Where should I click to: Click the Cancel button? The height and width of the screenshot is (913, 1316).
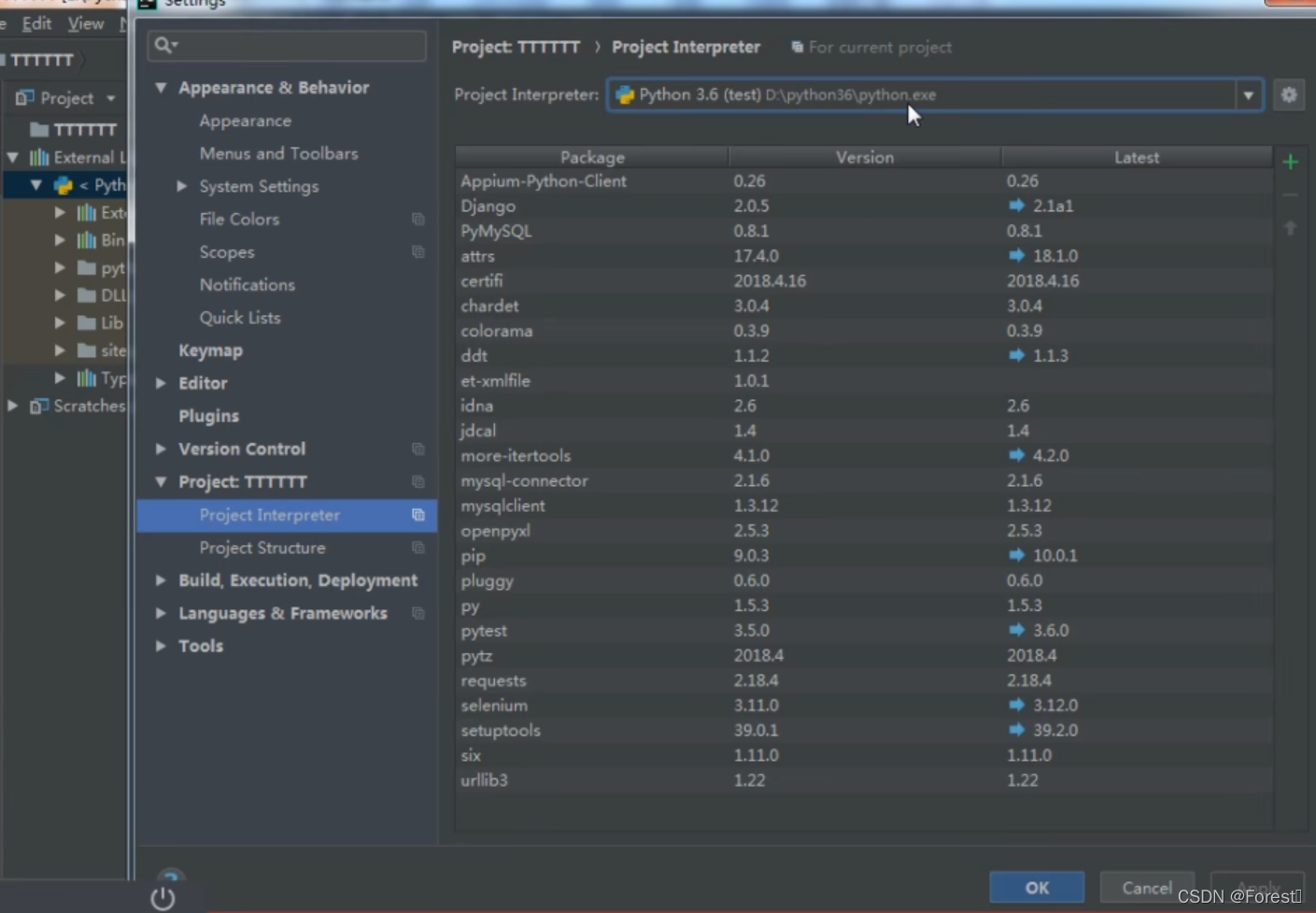click(x=1147, y=888)
